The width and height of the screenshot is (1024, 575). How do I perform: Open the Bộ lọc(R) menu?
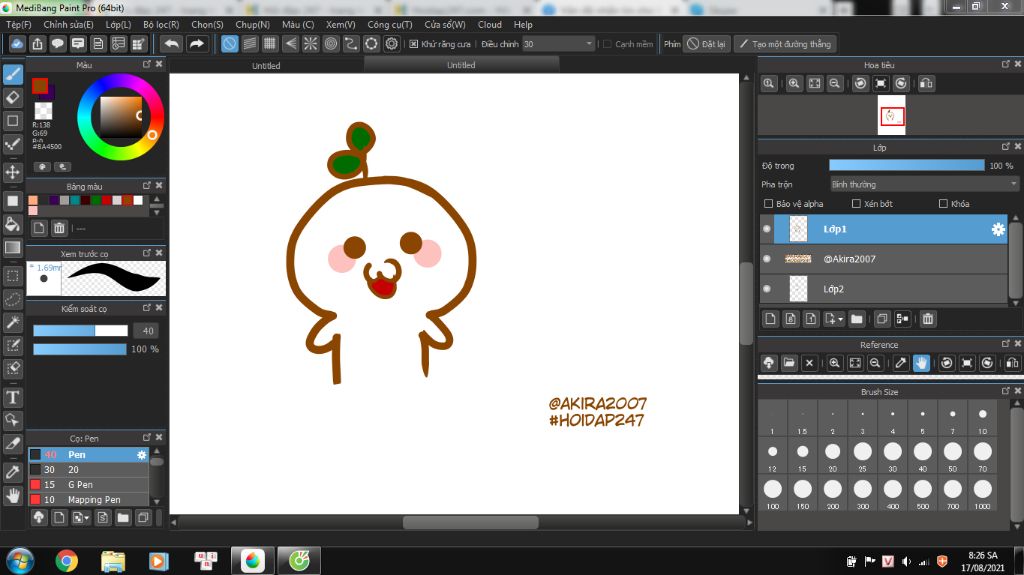[161, 24]
